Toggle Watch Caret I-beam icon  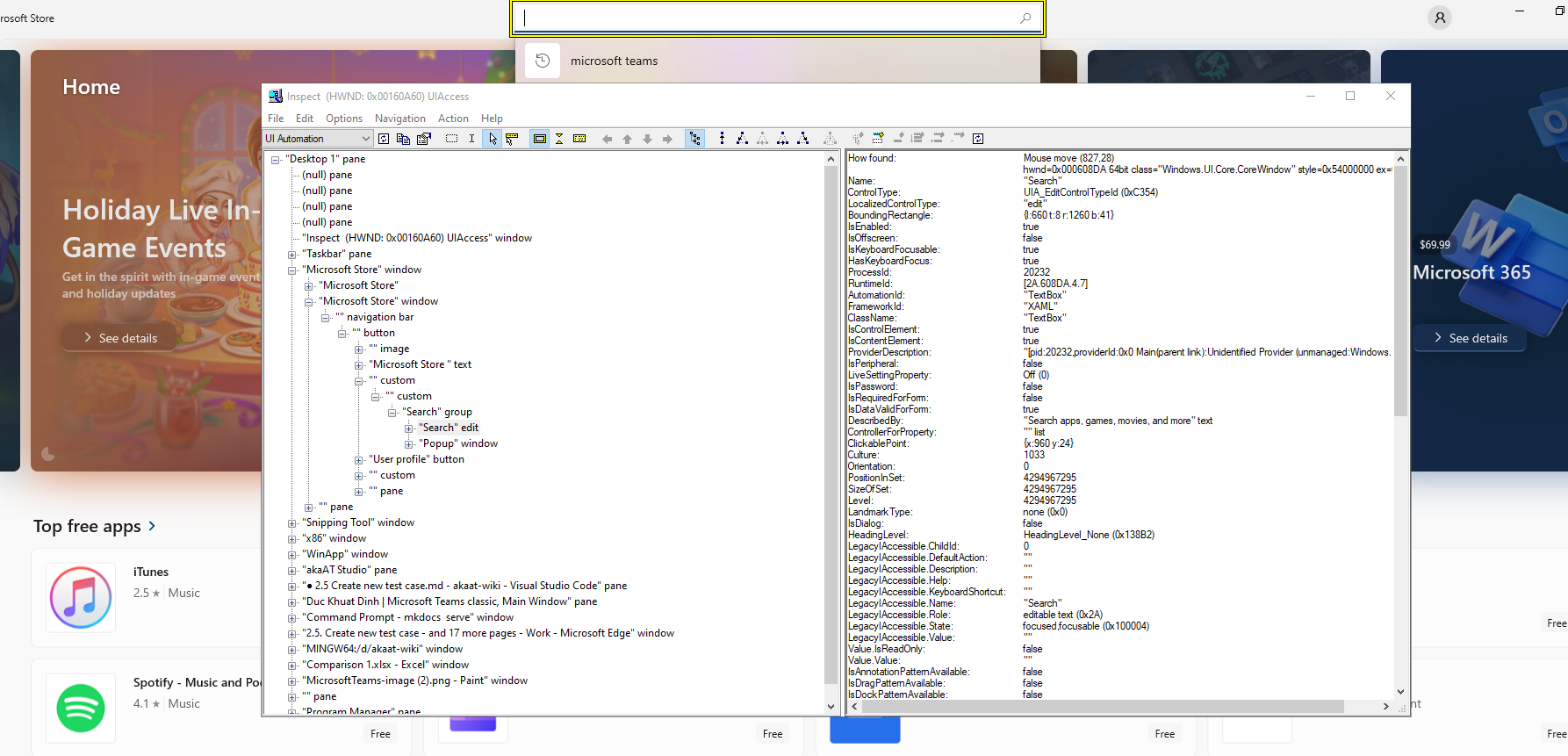471,139
